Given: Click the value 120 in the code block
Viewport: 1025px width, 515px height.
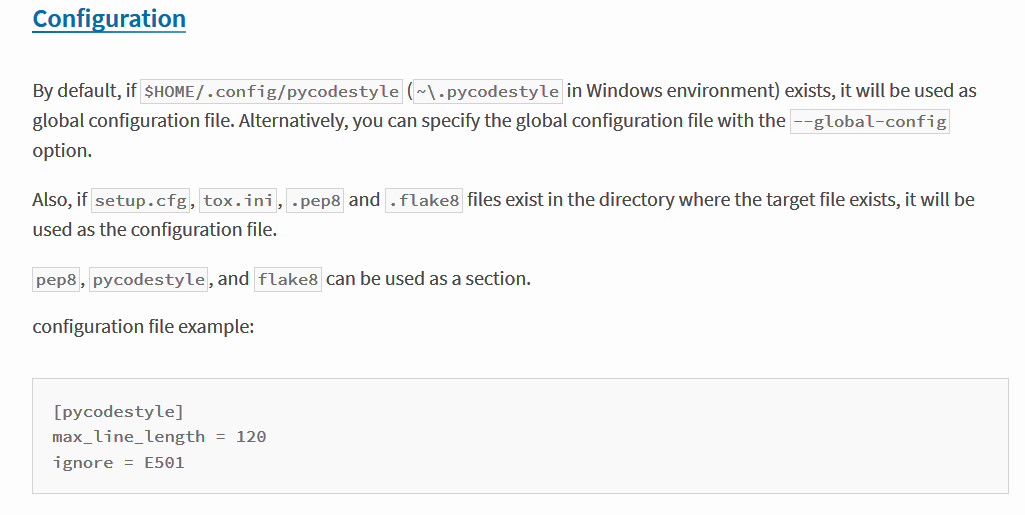Looking at the screenshot, I should (251, 437).
